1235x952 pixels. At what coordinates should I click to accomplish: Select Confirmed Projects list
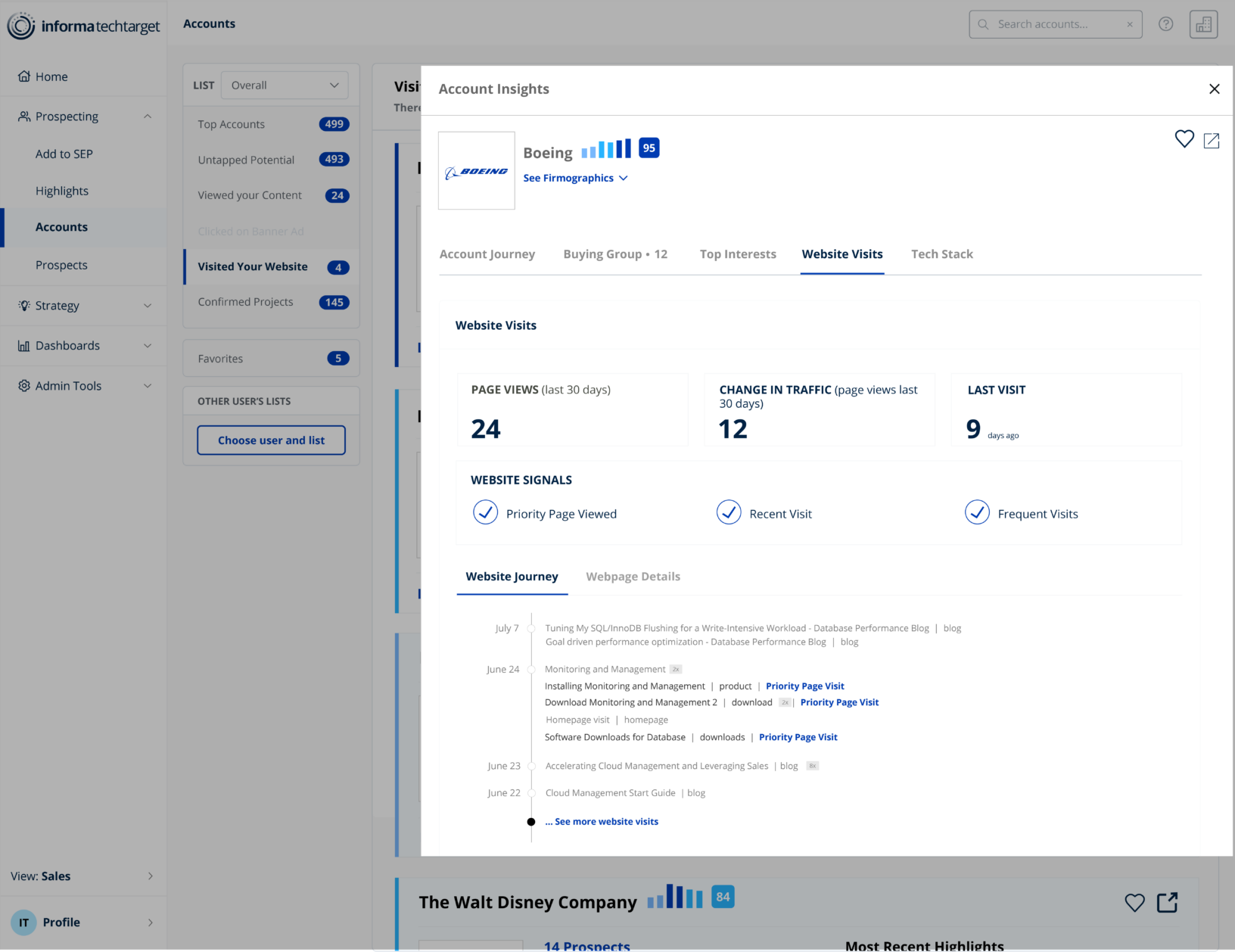(x=272, y=302)
